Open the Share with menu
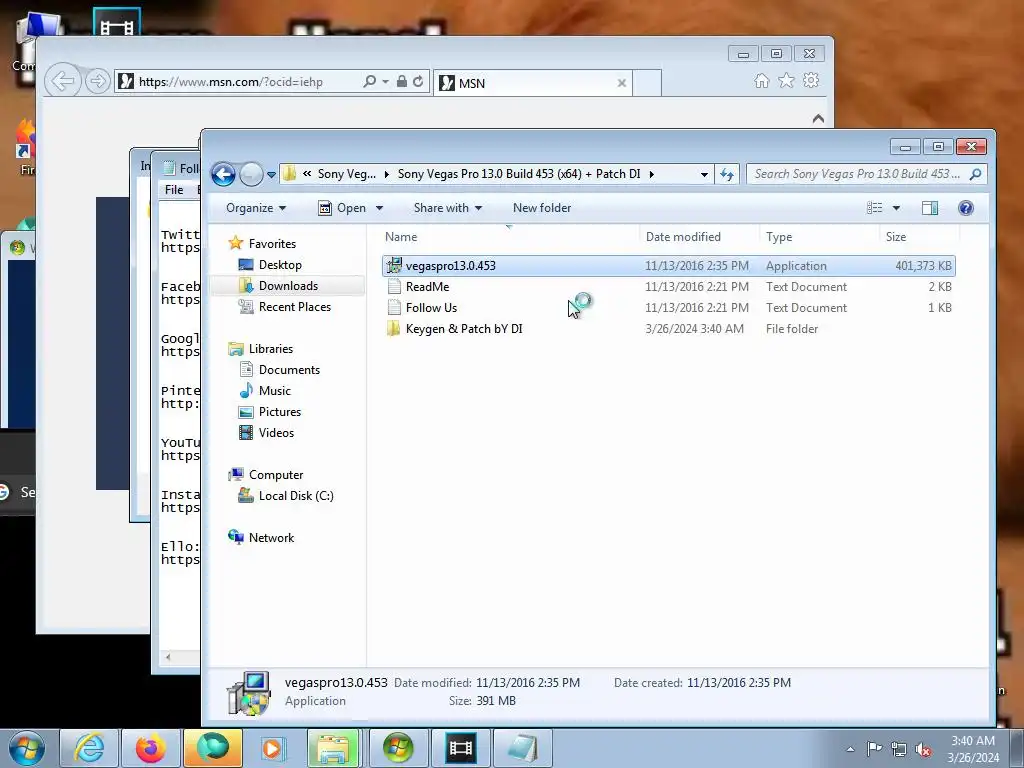 447,208
